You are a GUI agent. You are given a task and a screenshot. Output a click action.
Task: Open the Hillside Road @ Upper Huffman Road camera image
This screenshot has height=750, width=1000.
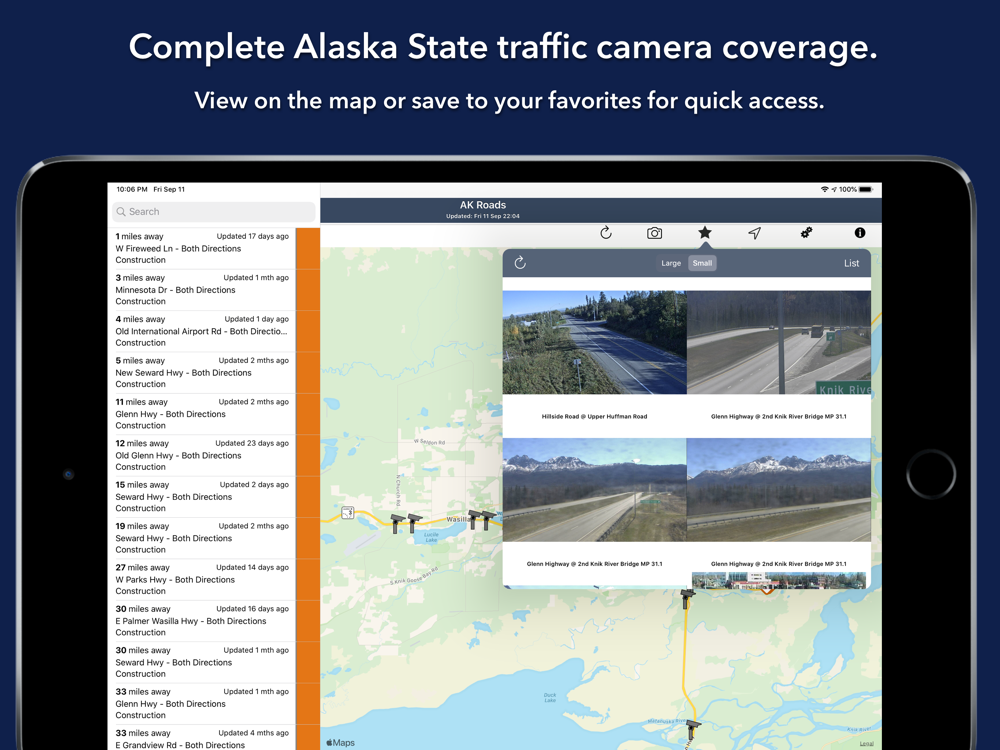(594, 342)
